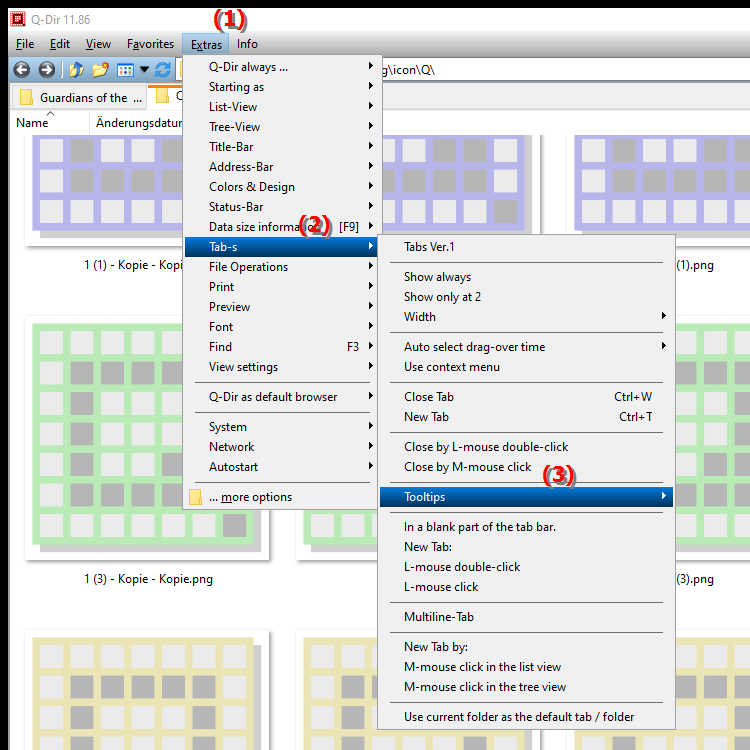Click 'New Tab' Ctrl+T entry
Screen dimensions: 750x750
[x=526, y=417]
